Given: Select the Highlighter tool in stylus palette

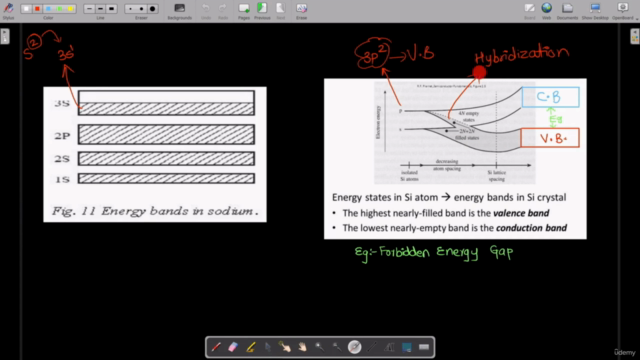Looking at the screenshot, I should coord(251,347).
